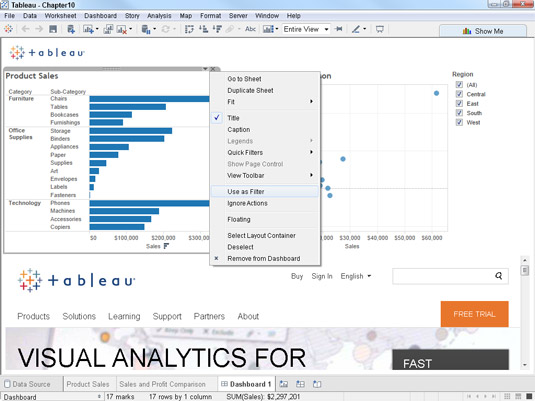Click the new worksheet chart-plus icon

tap(88, 29)
